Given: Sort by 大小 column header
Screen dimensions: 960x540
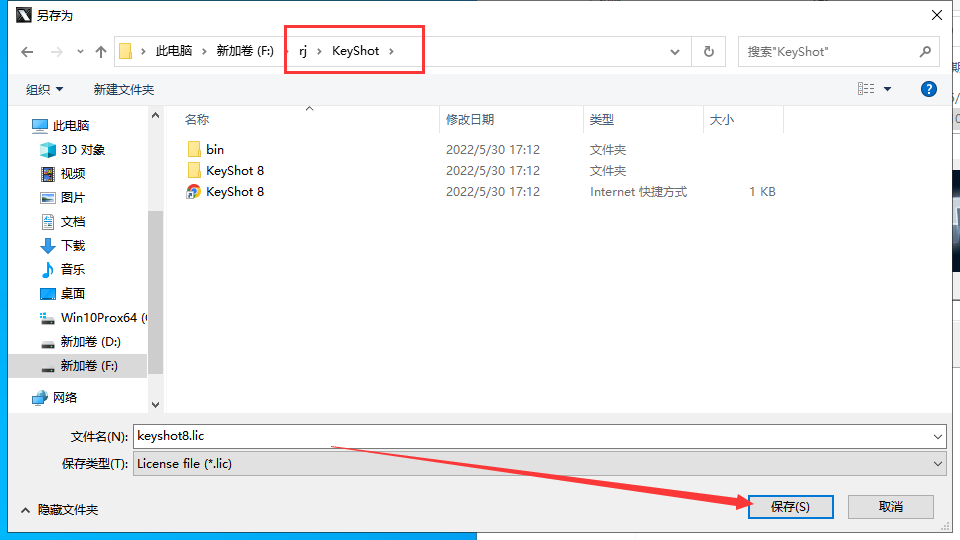Looking at the screenshot, I should [721, 119].
